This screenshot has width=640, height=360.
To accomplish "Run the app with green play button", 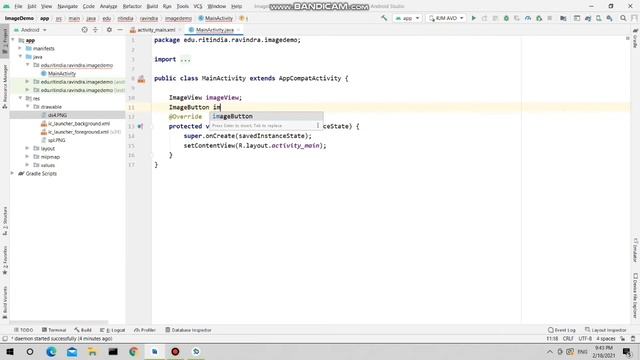I will tap(473, 18).
